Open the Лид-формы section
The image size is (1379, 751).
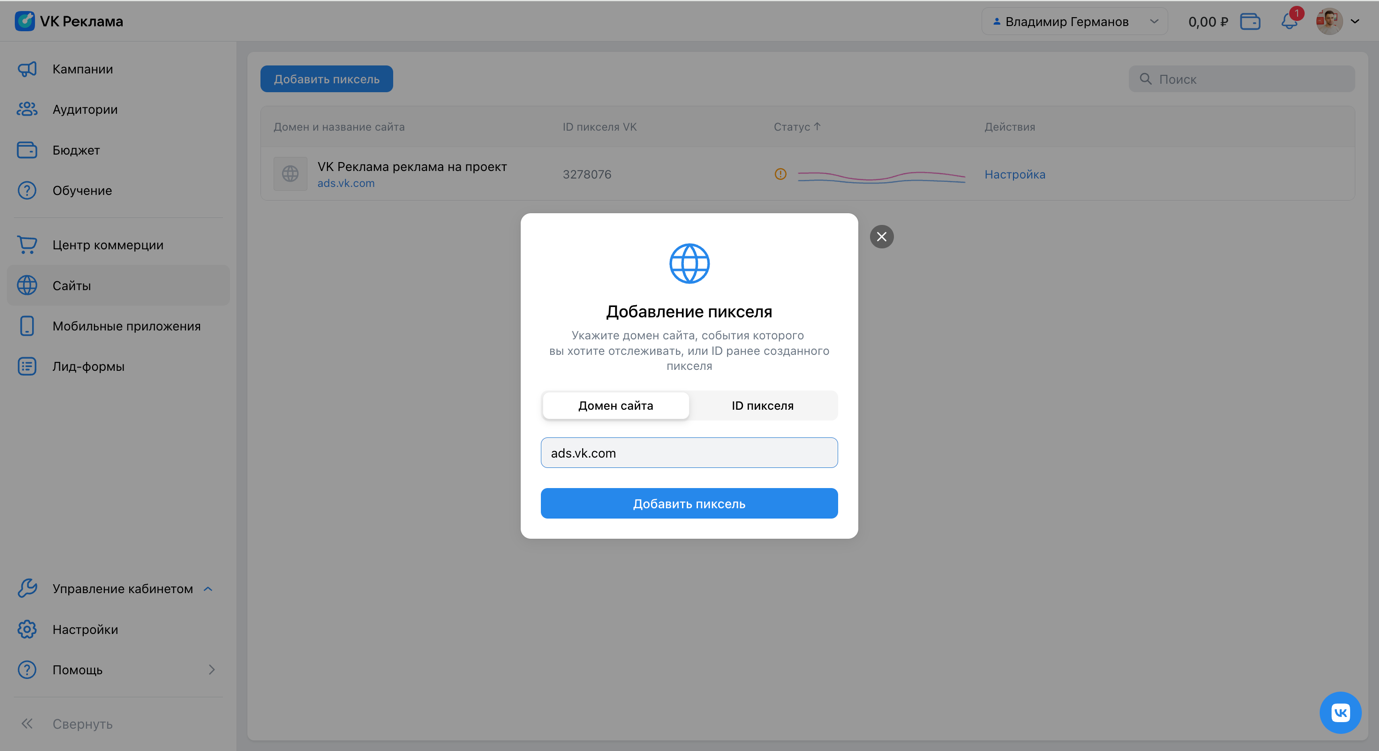(x=88, y=366)
